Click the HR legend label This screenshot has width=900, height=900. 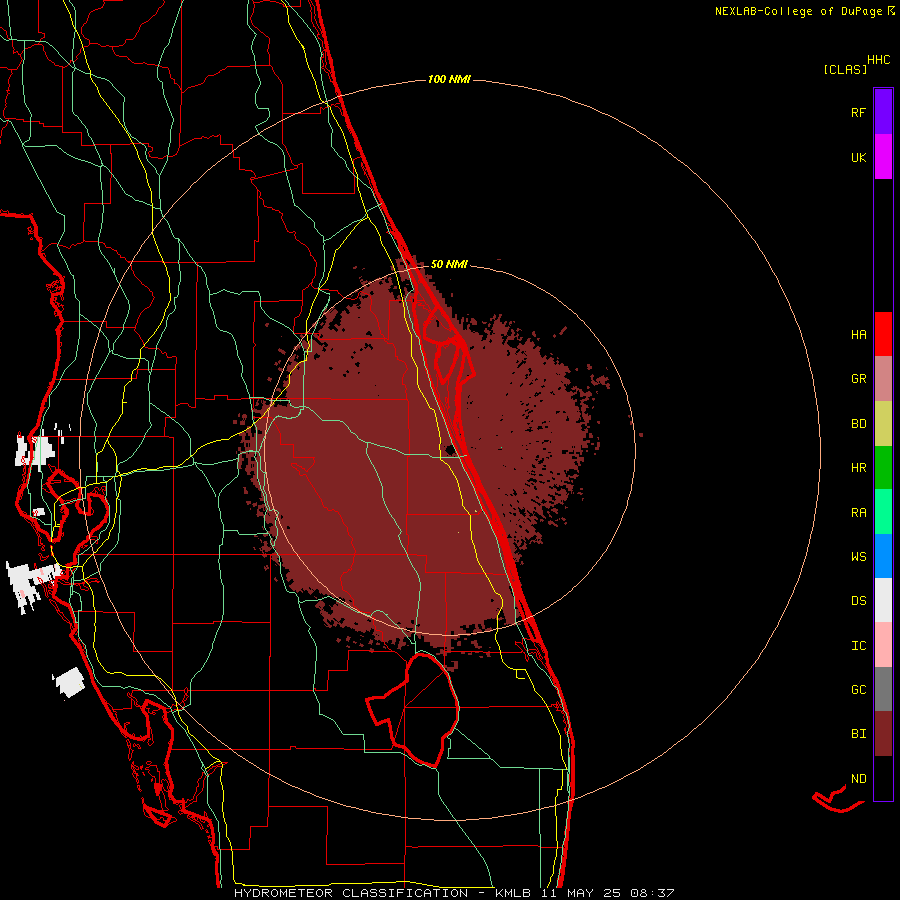click(x=858, y=468)
